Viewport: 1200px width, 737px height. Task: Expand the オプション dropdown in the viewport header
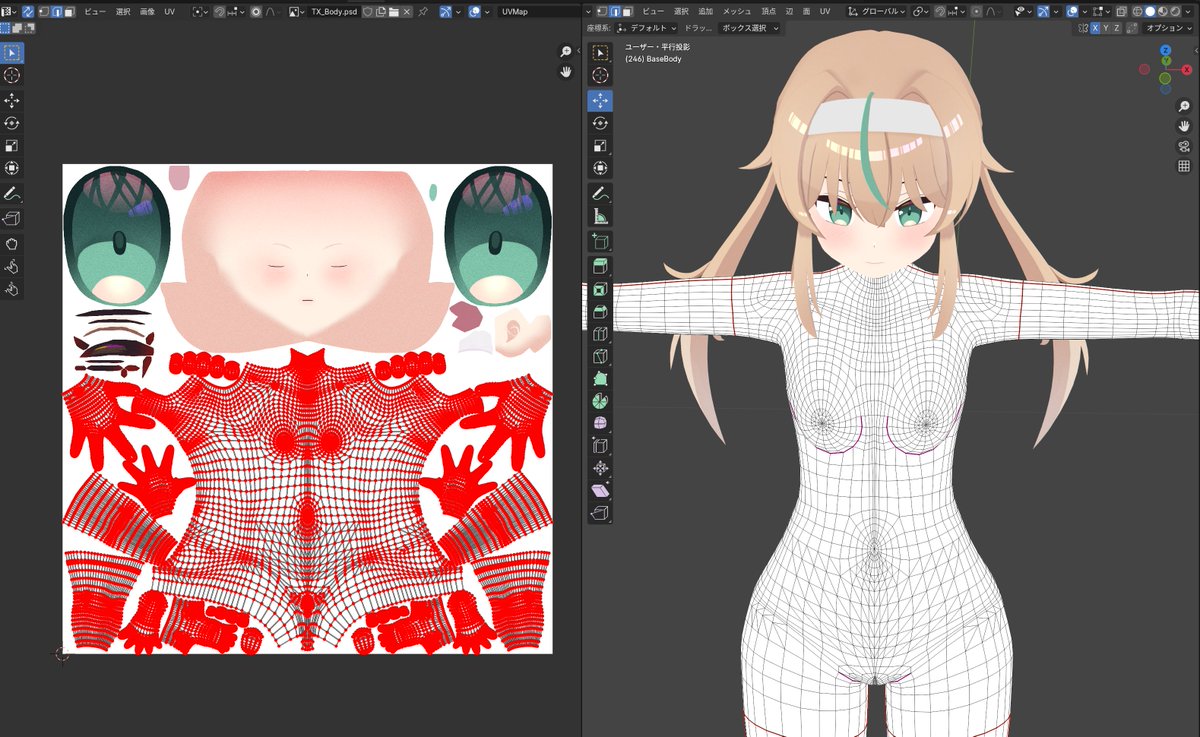coord(1165,28)
